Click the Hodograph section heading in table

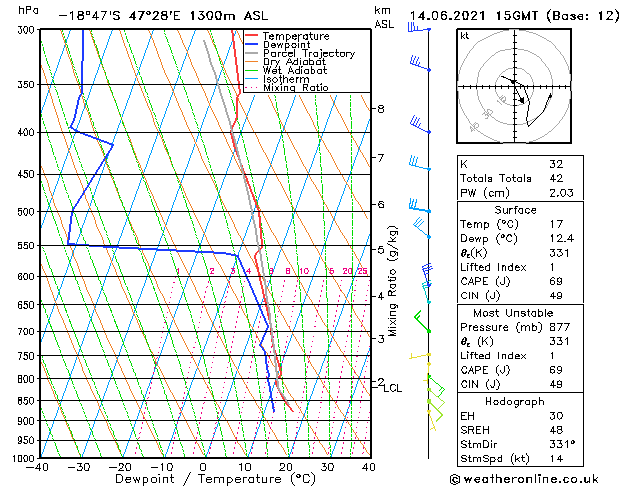pyautogui.click(x=515, y=402)
